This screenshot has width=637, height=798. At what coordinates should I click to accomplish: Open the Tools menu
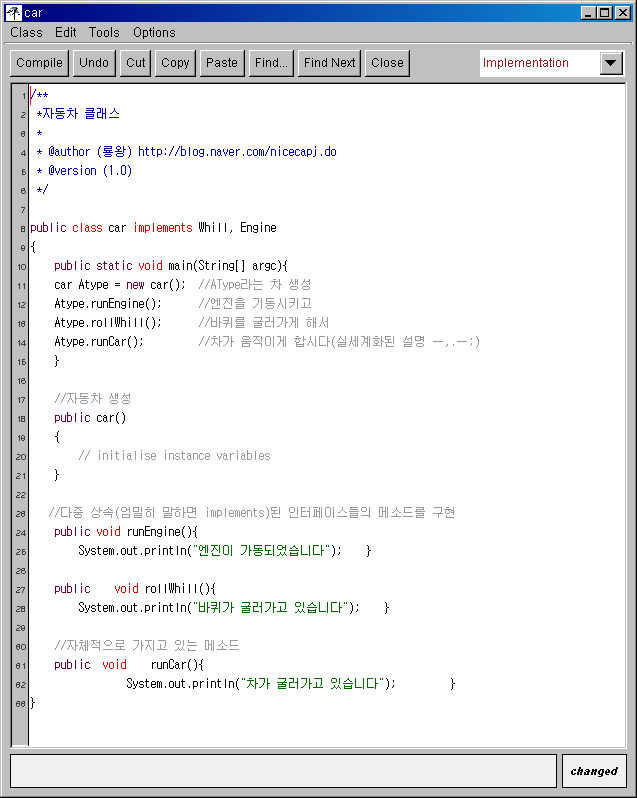104,33
